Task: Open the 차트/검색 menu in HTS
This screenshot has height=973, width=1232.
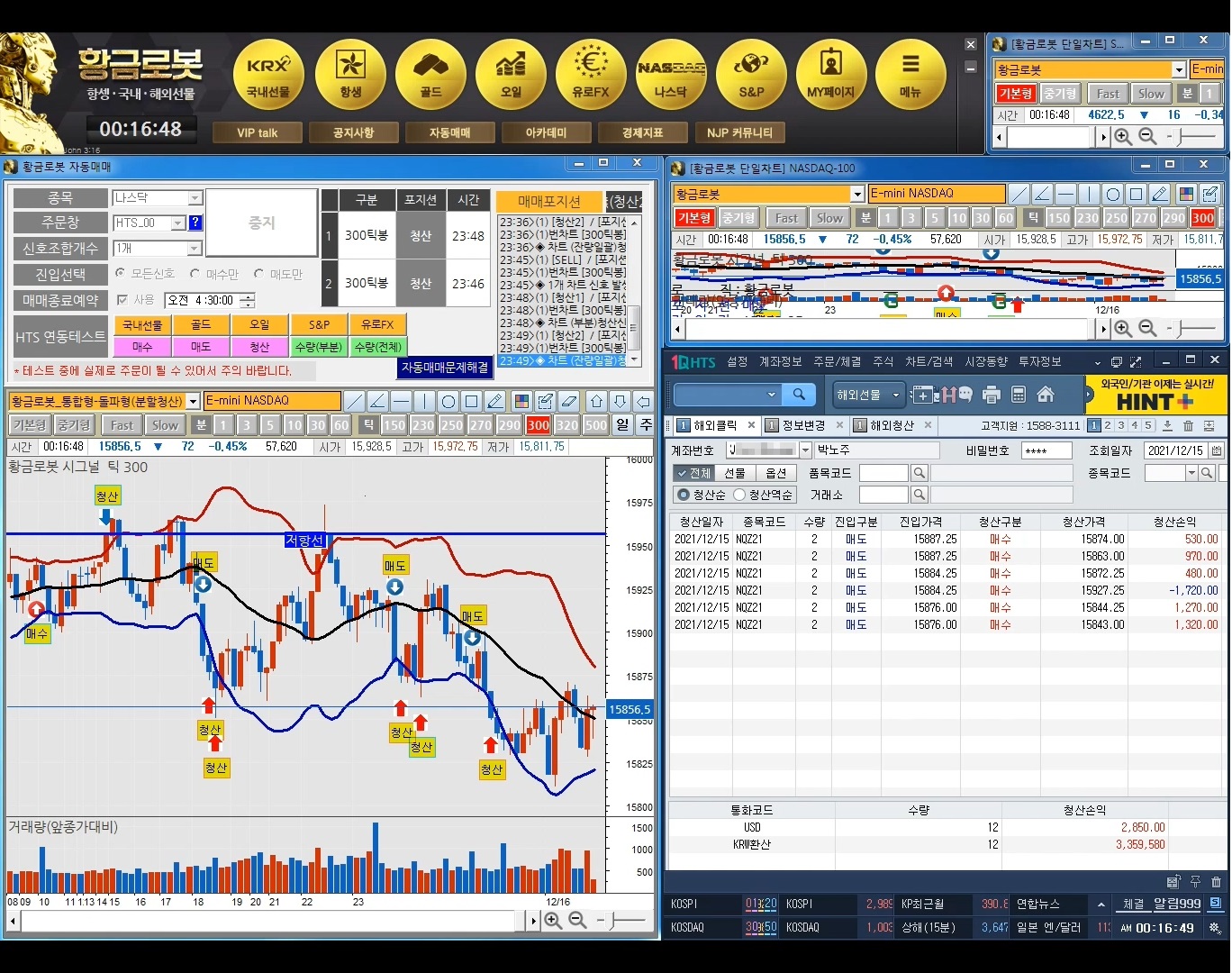Action: (x=929, y=361)
